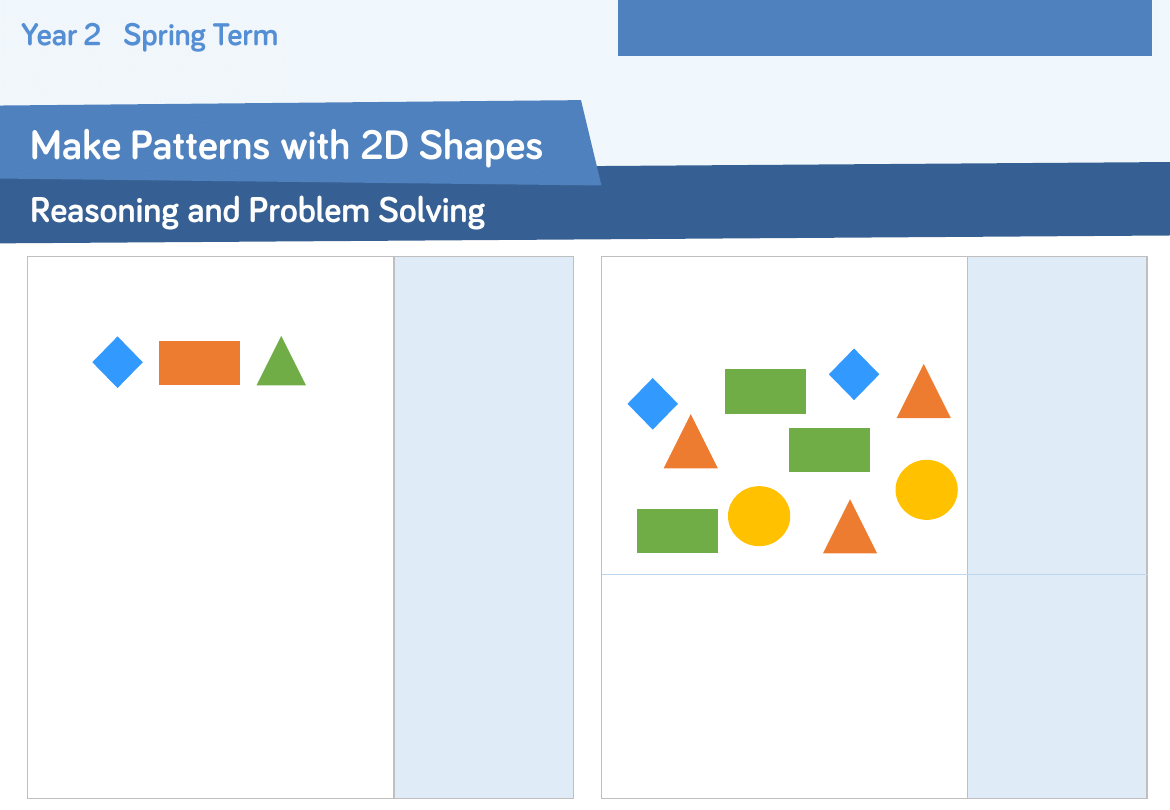Viewport: 1170px width, 810px height.
Task: Click the light blue column beside the left box
Action: pos(484,527)
